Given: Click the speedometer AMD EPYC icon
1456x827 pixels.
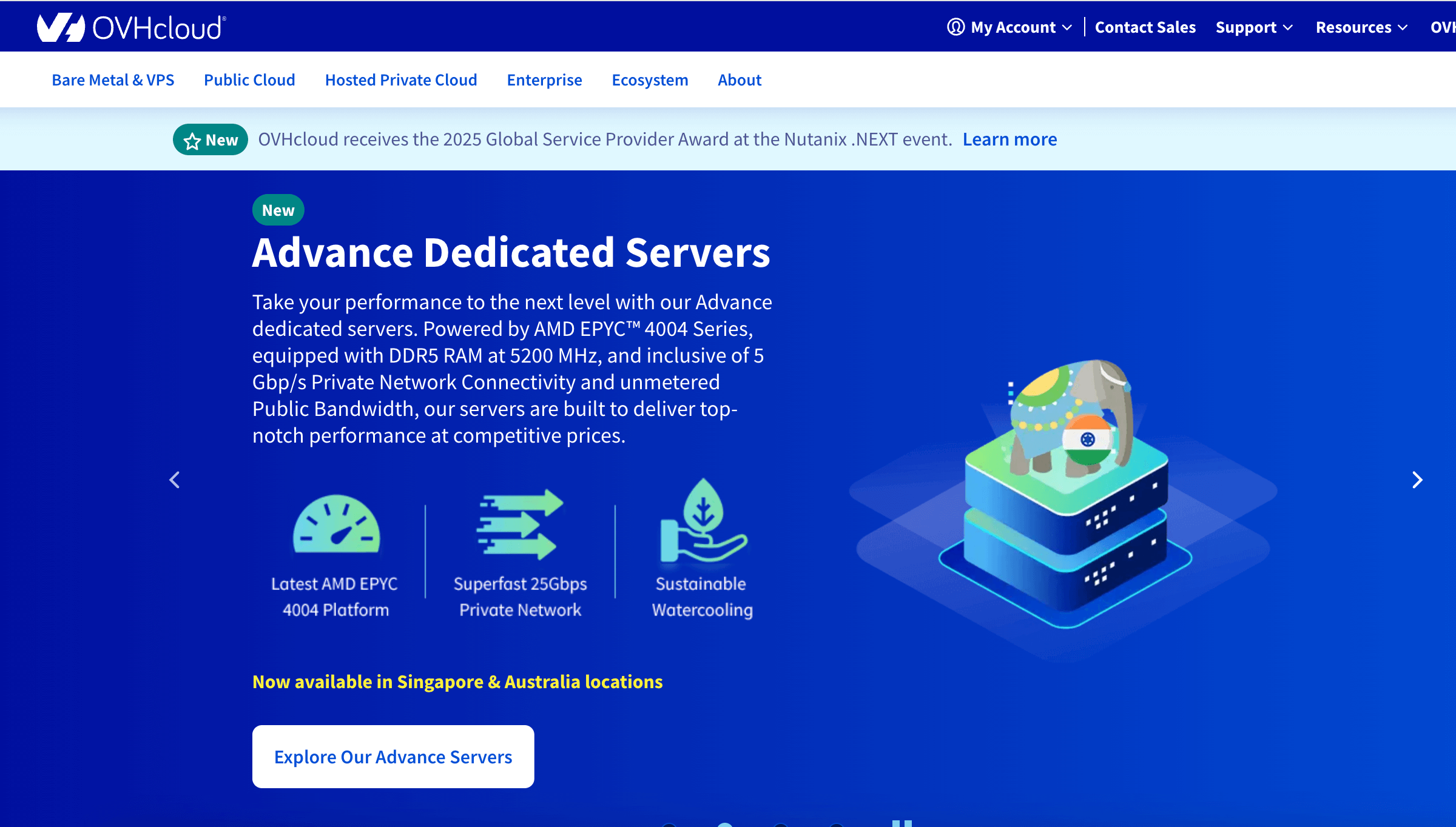Looking at the screenshot, I should tap(336, 525).
